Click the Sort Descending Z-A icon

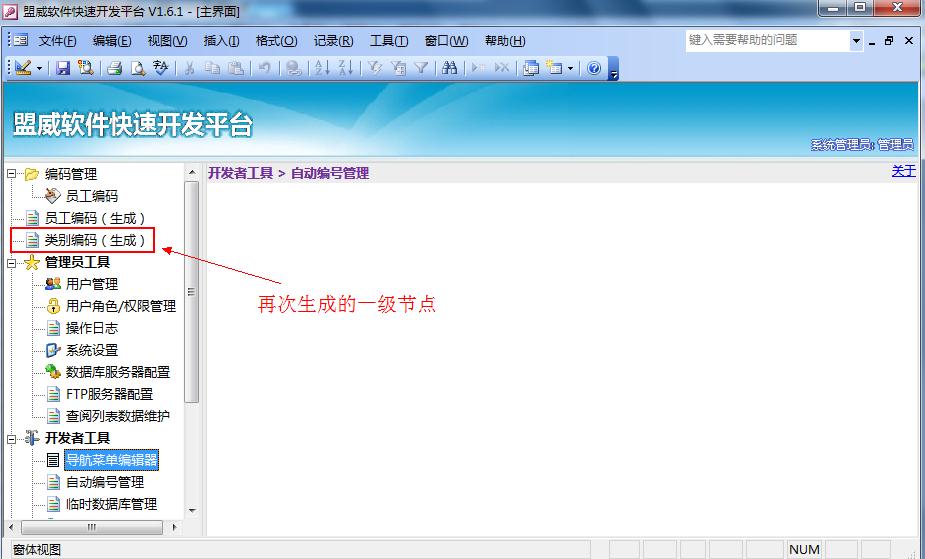(x=346, y=68)
